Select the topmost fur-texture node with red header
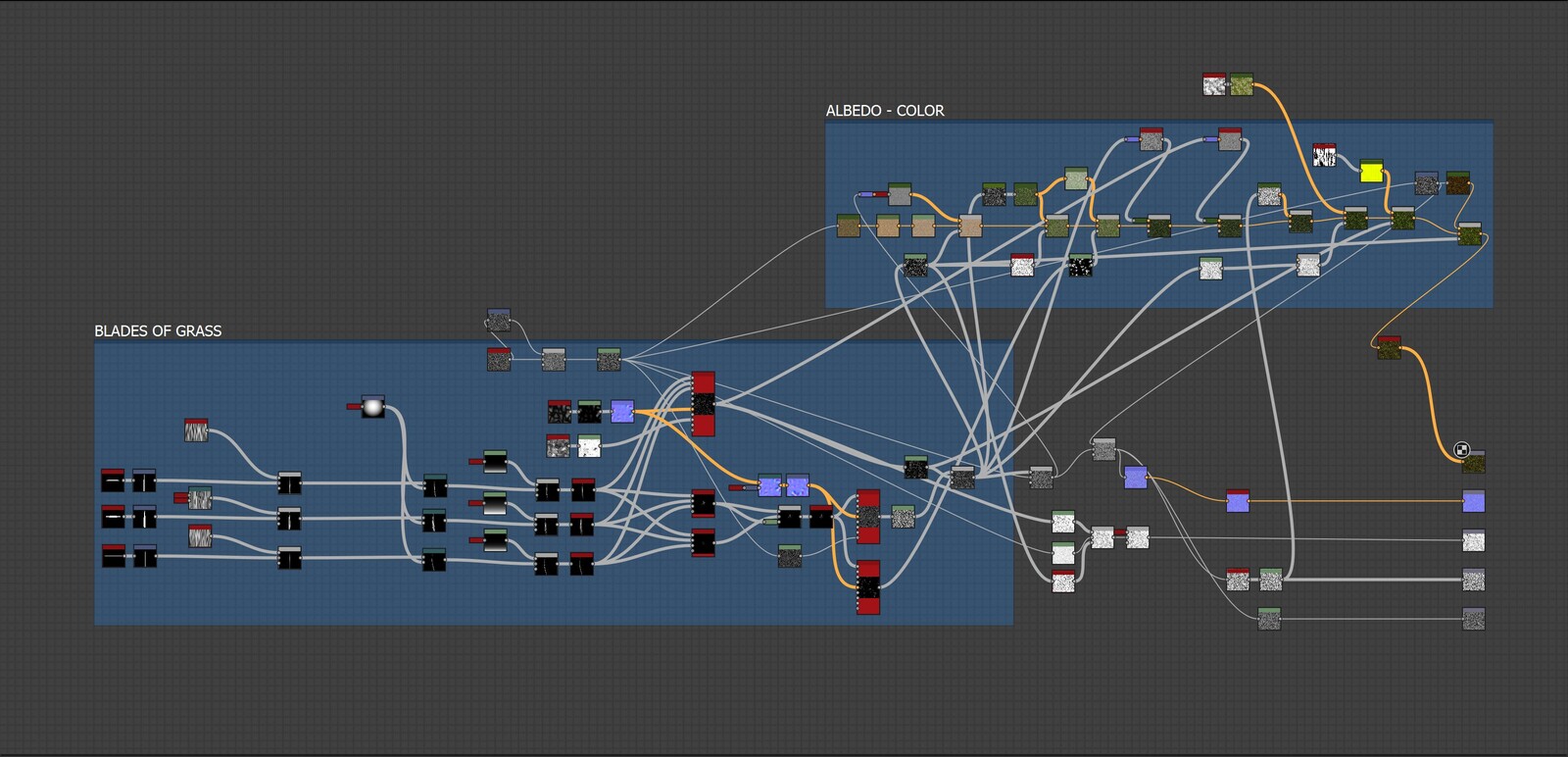The width and height of the screenshot is (1568, 757). tap(196, 429)
